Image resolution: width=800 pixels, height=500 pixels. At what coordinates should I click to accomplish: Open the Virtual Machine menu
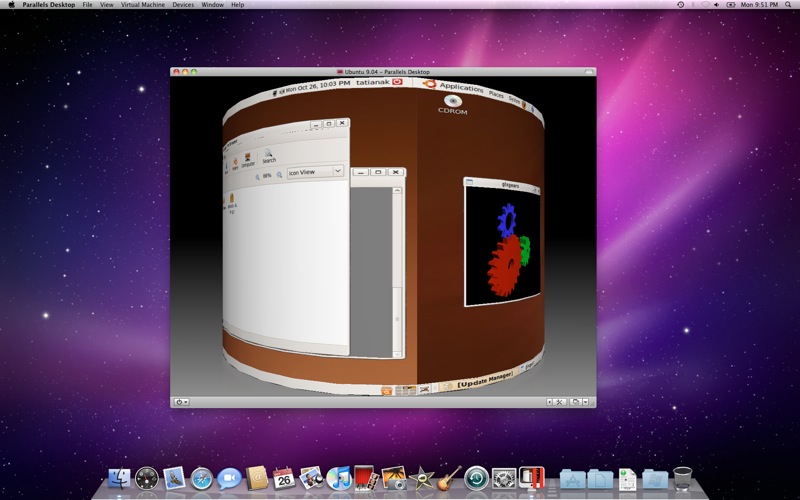point(143,5)
